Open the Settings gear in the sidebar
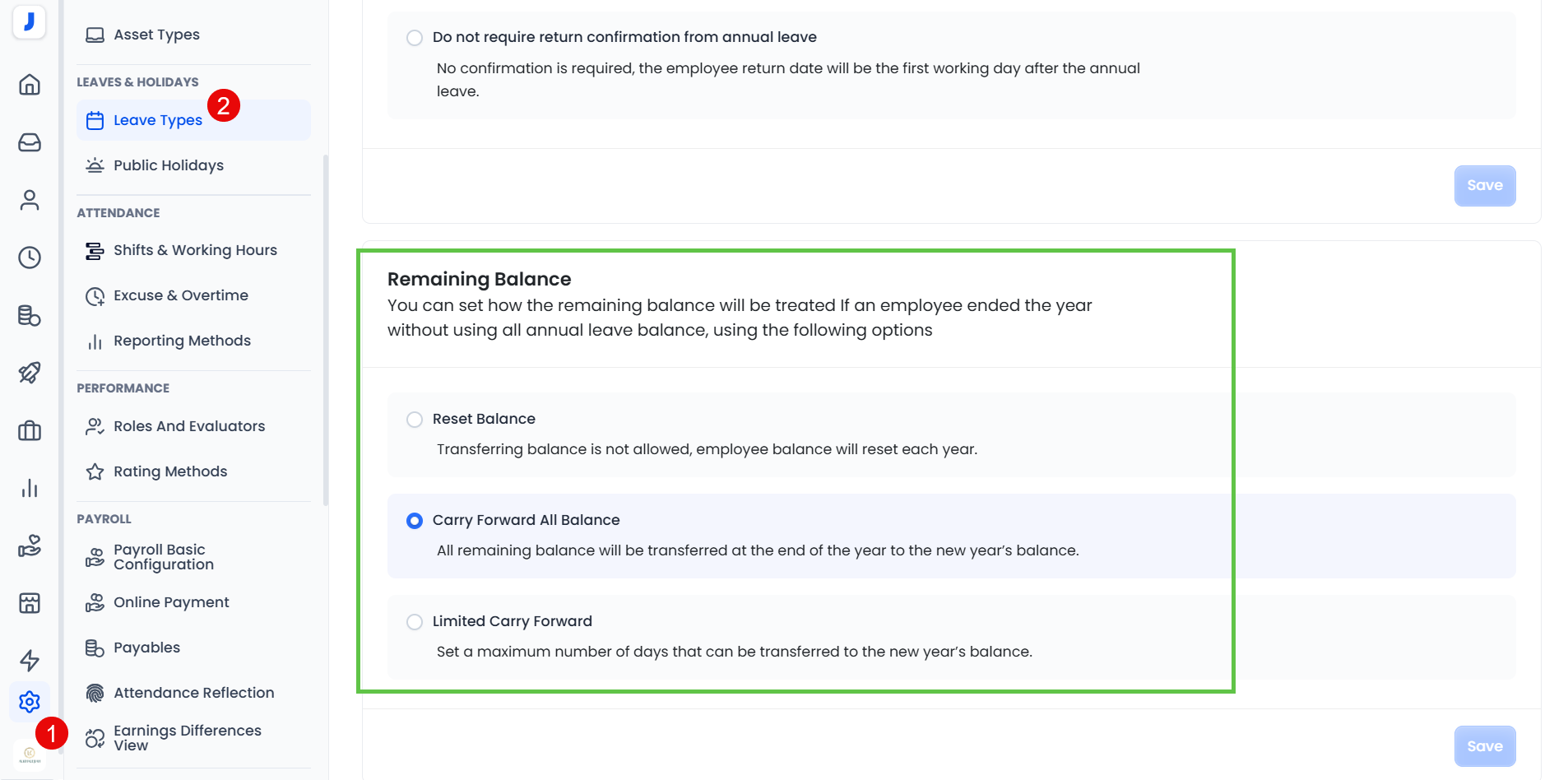1568x780 pixels. pyautogui.click(x=30, y=702)
